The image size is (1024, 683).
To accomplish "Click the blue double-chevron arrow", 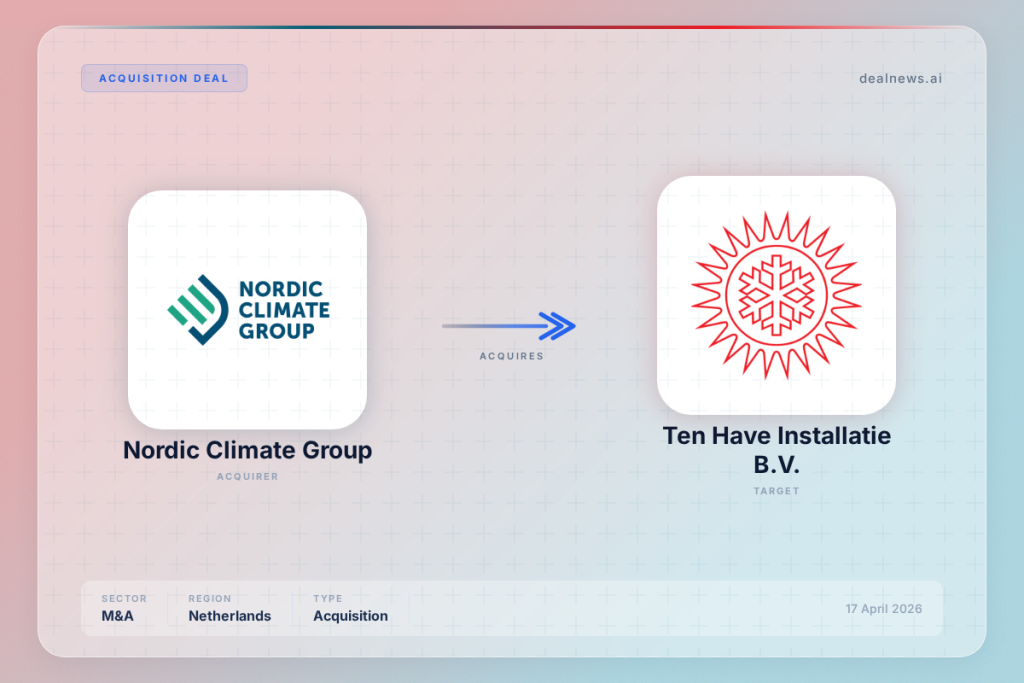I will [555, 326].
